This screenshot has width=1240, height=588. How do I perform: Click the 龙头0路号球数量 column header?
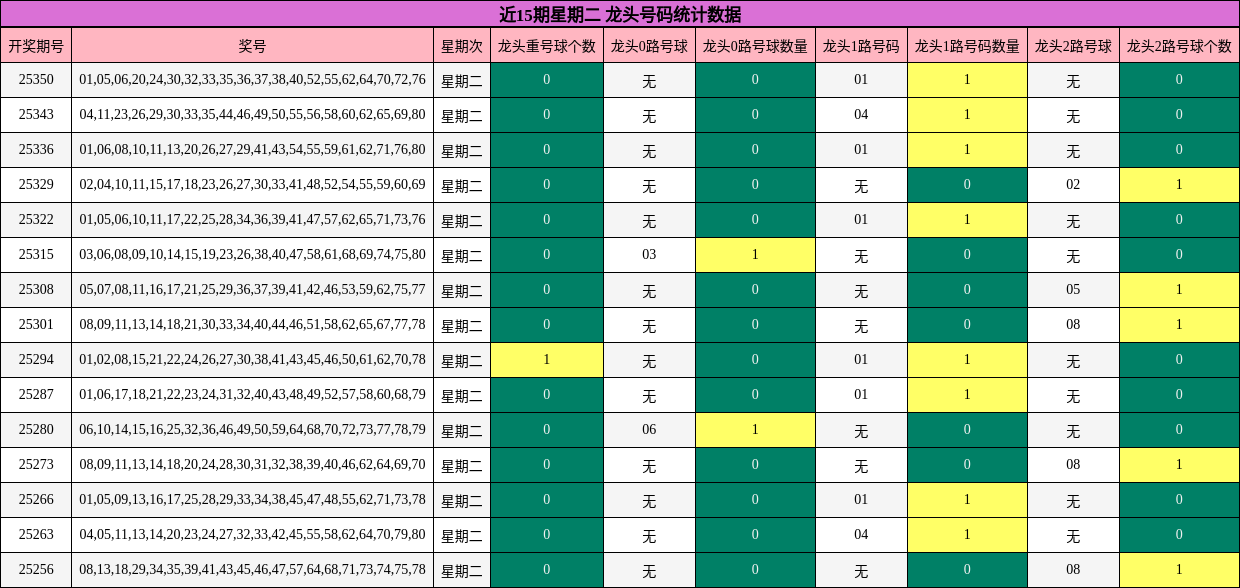[755, 44]
